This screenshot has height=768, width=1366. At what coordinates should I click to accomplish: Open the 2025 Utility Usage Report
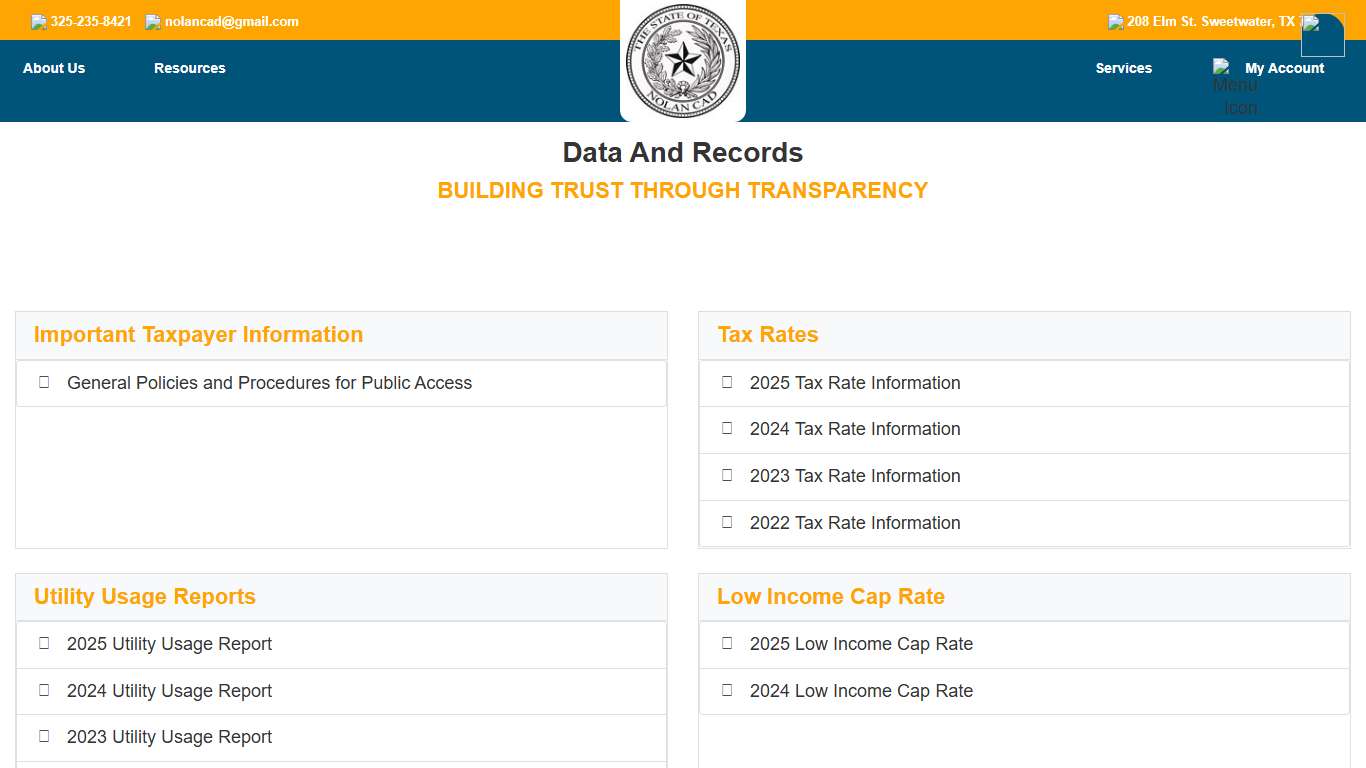(x=169, y=644)
